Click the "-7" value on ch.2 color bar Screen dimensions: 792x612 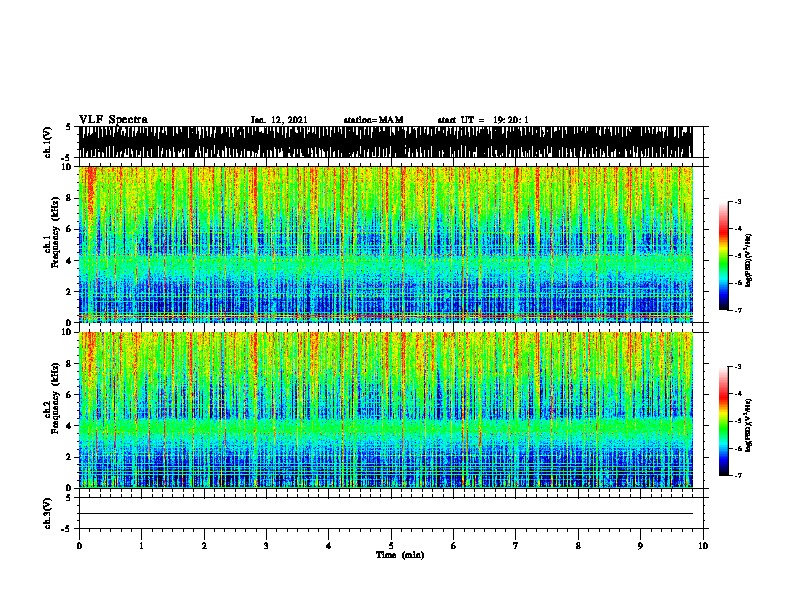(737, 476)
